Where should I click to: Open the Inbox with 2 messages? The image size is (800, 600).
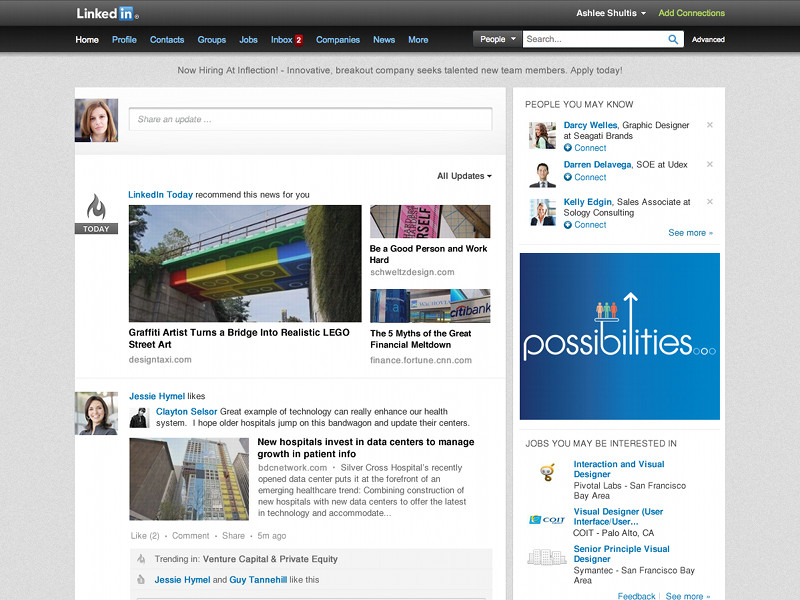click(x=287, y=40)
